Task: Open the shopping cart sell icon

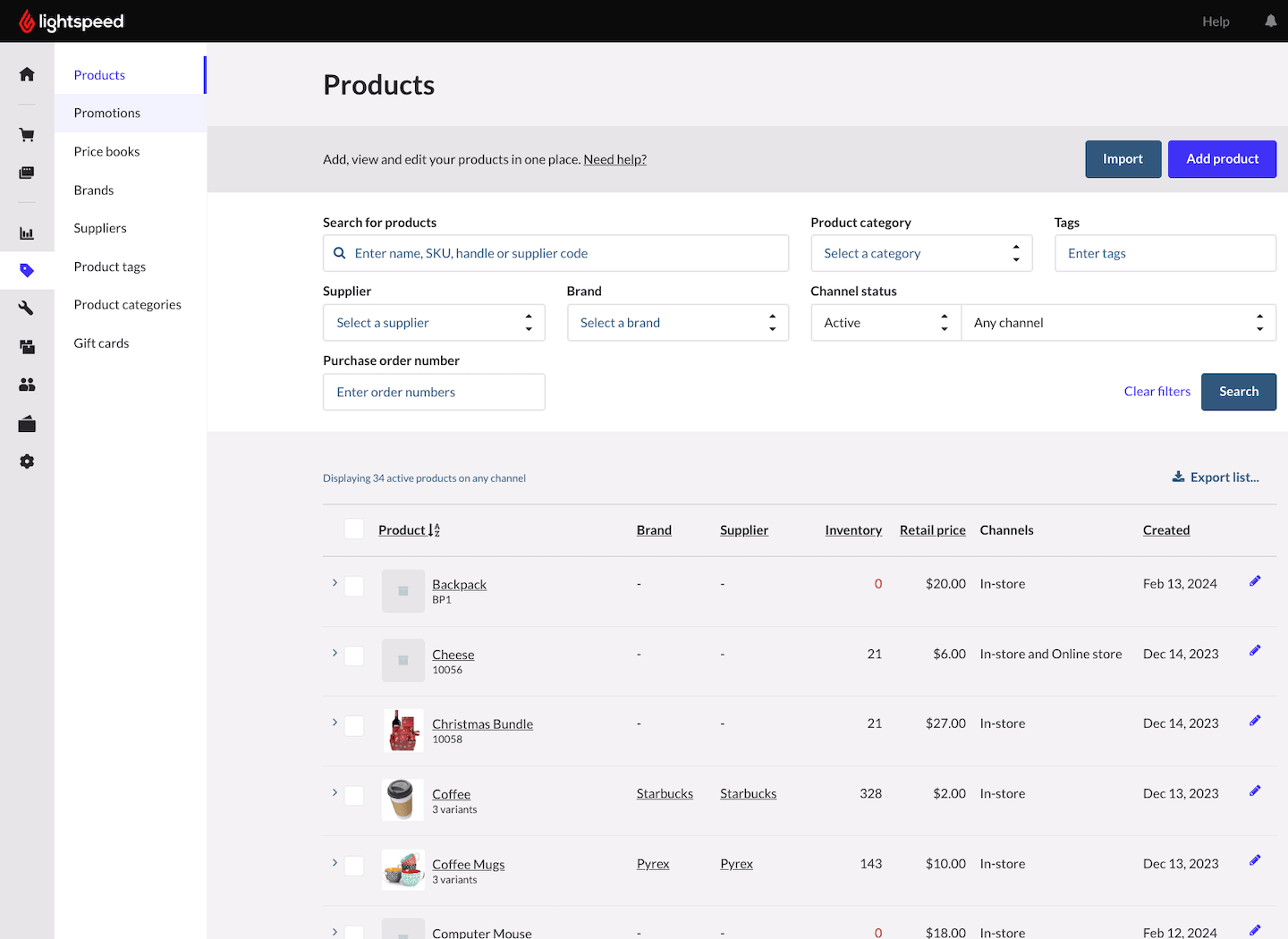Action: pyautogui.click(x=27, y=135)
